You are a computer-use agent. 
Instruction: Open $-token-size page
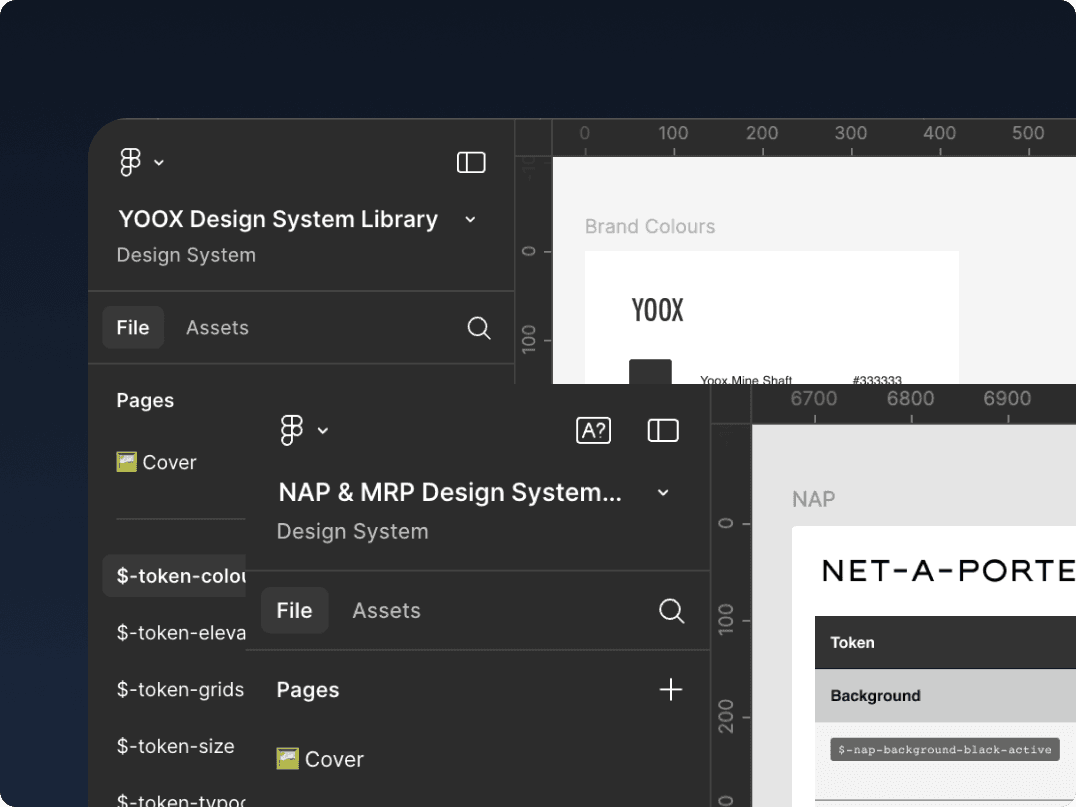pos(176,746)
